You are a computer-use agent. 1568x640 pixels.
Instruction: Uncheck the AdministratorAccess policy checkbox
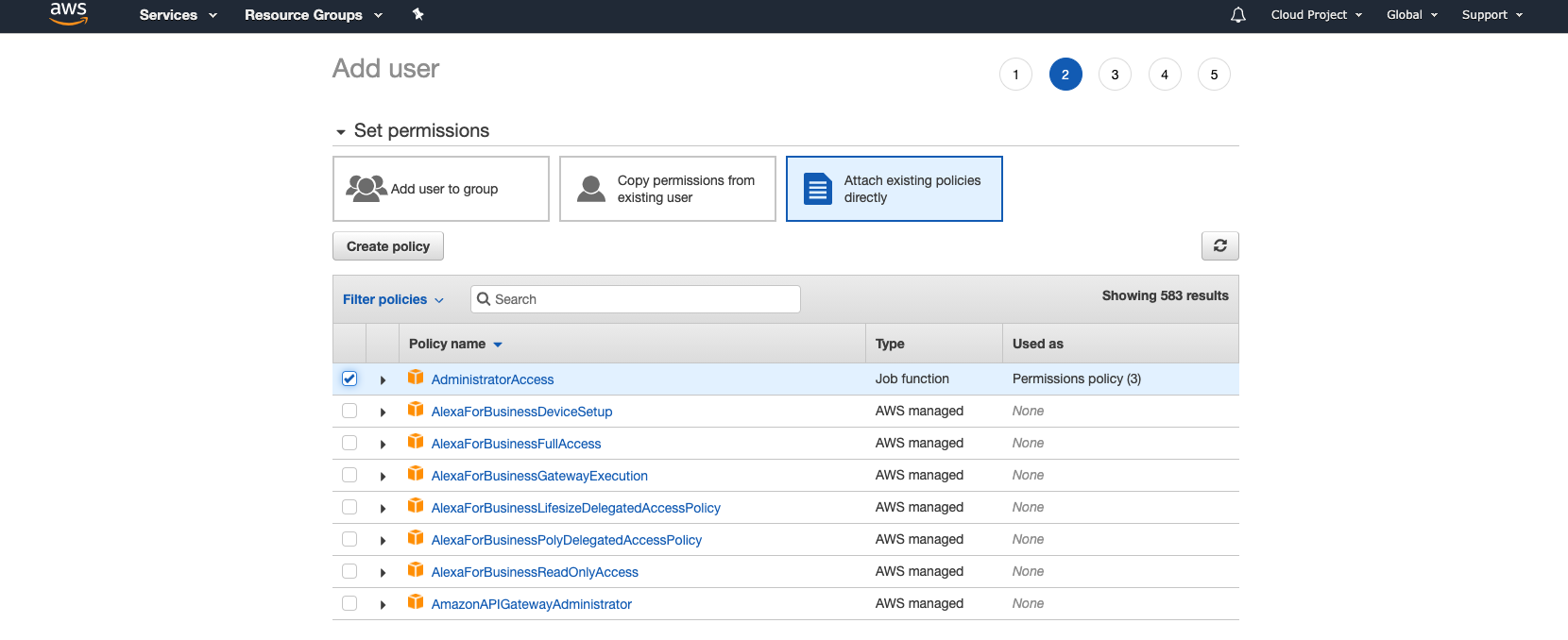(x=349, y=379)
